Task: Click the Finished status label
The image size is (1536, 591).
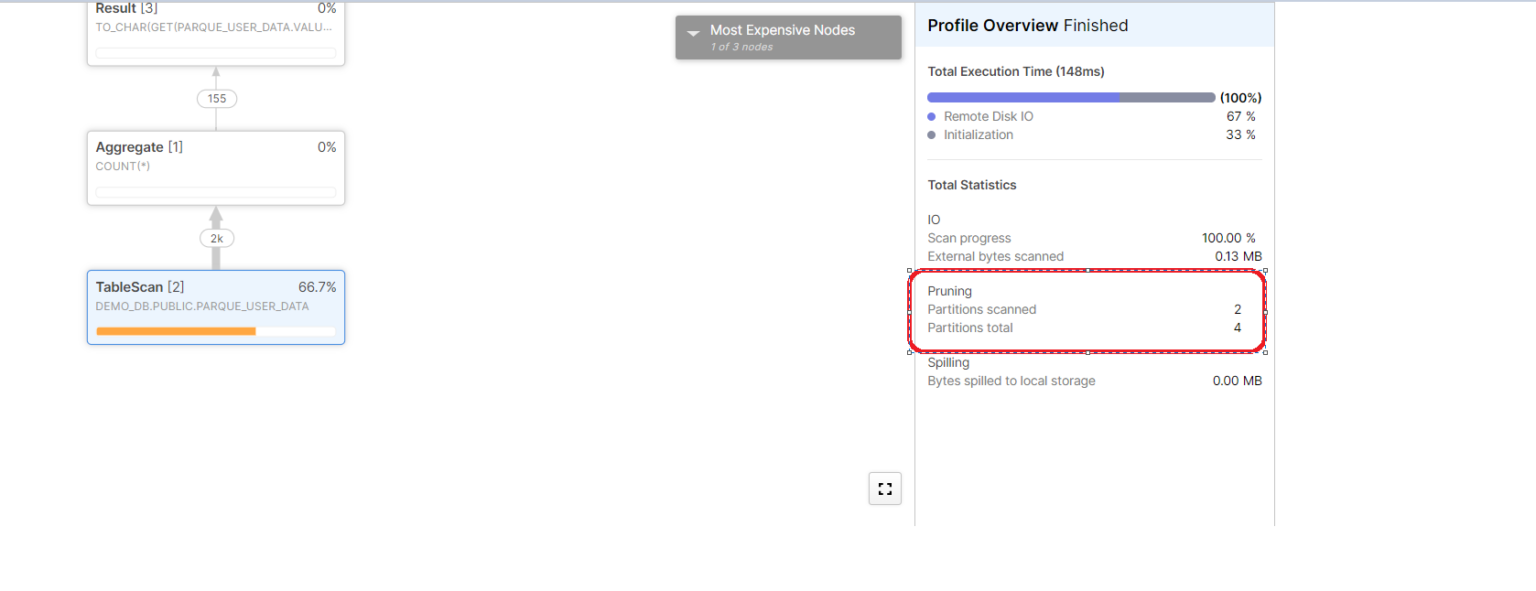Action: tap(1097, 25)
